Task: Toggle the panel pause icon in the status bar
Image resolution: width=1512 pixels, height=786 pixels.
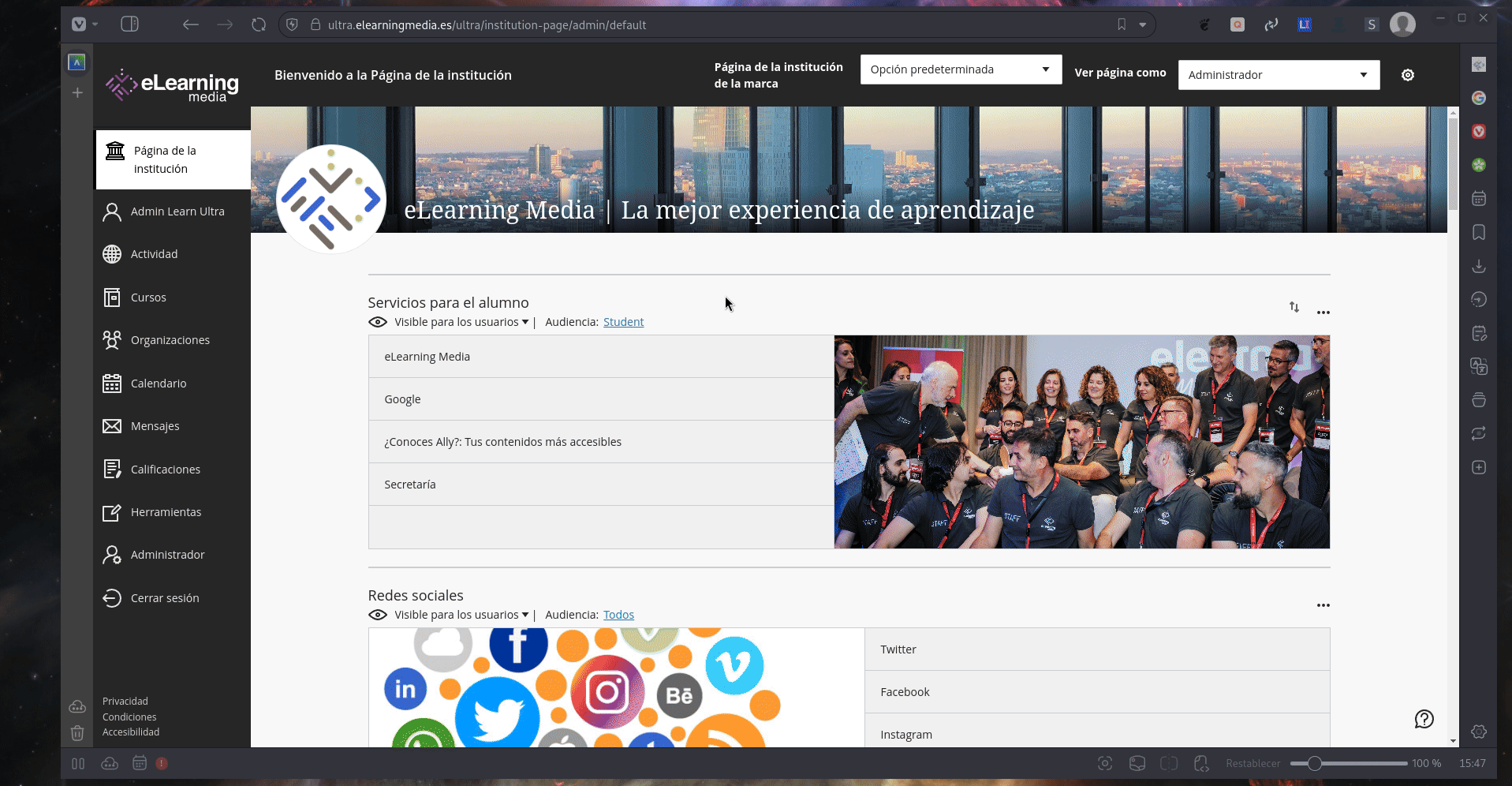Action: [78, 763]
